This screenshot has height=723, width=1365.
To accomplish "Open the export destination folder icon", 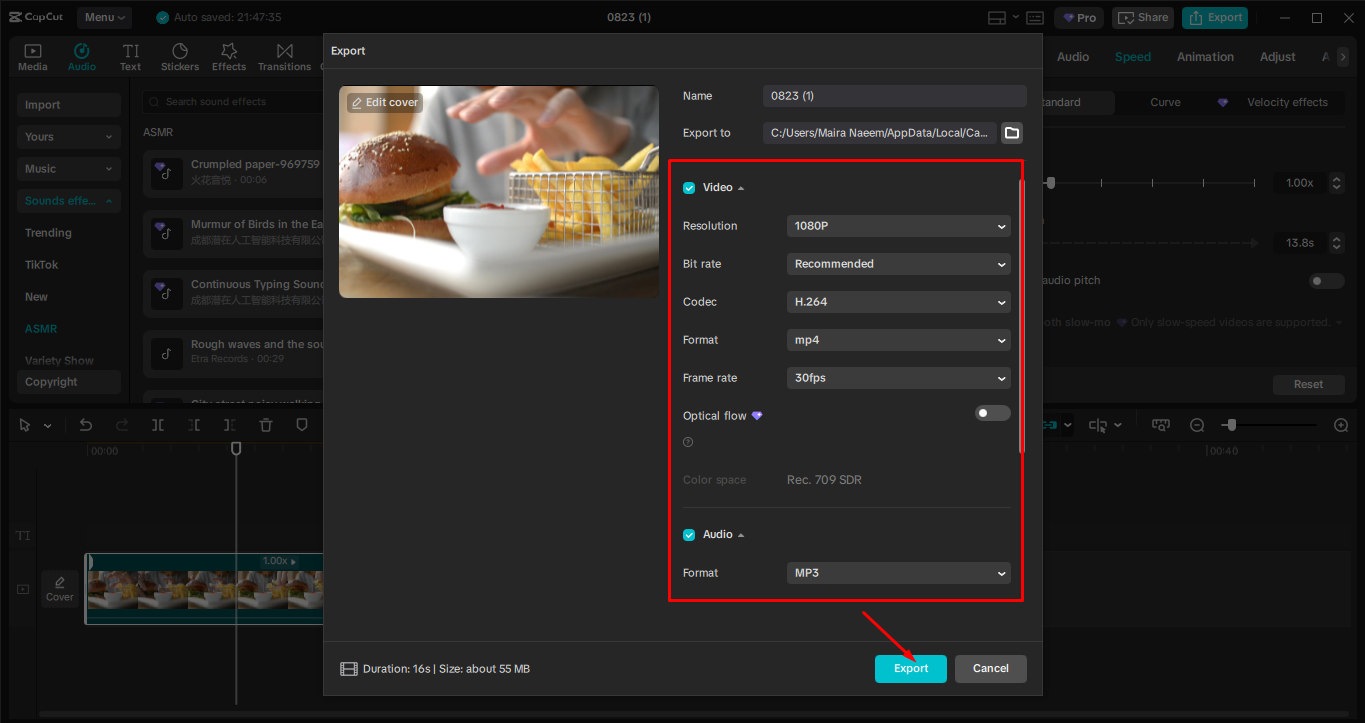I will (1011, 132).
